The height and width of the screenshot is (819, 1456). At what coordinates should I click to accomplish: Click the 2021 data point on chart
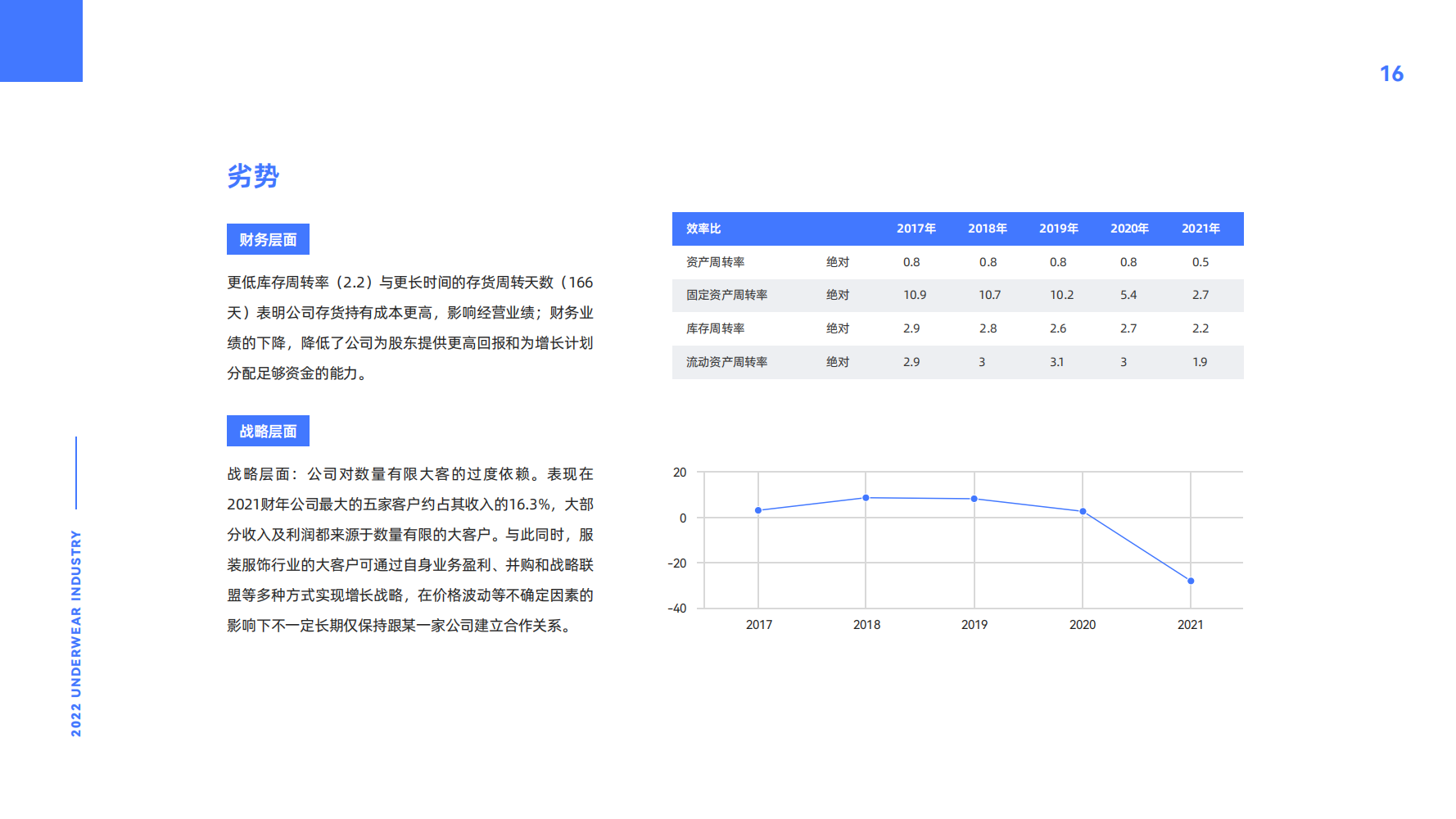click(1191, 581)
